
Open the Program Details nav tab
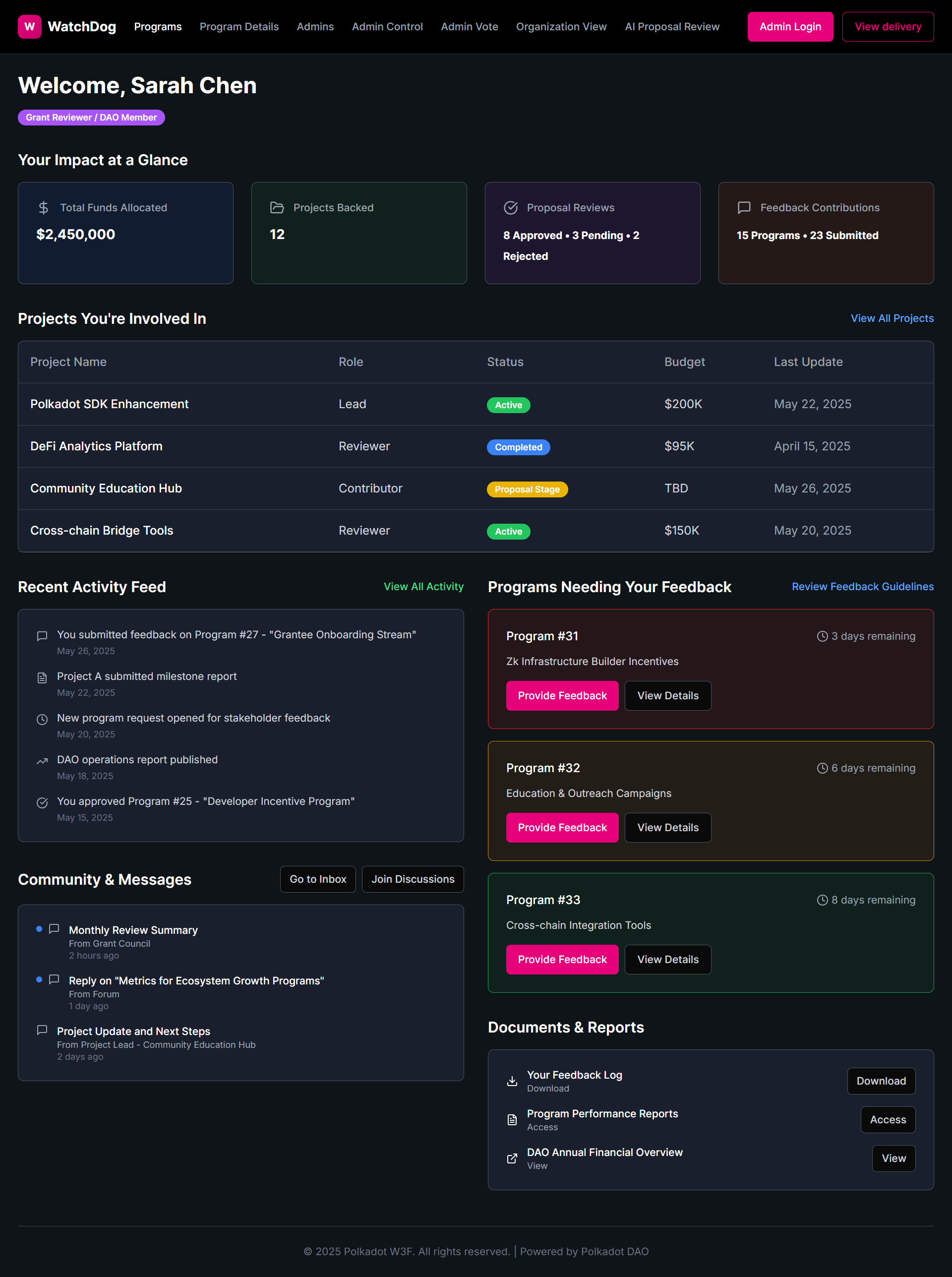click(x=239, y=26)
